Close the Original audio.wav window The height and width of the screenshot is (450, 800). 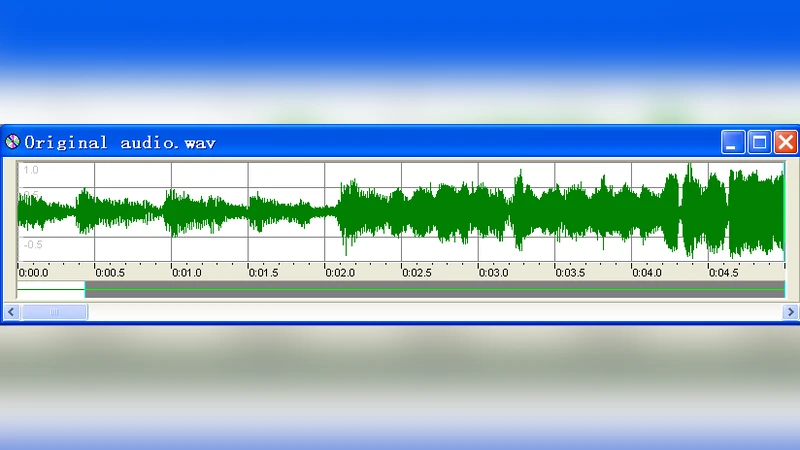(x=785, y=142)
